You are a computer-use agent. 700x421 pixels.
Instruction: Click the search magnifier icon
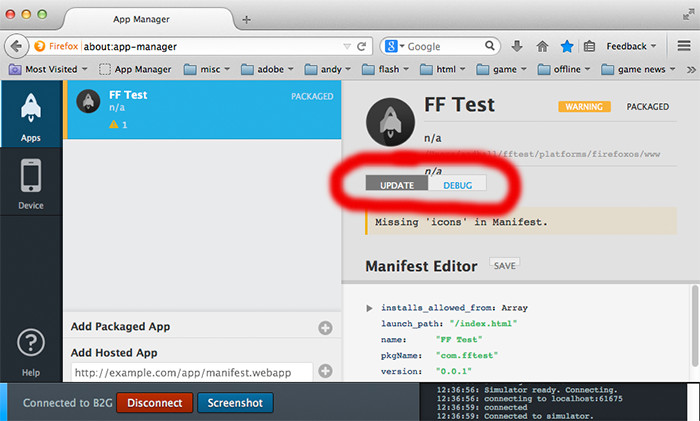click(x=490, y=46)
